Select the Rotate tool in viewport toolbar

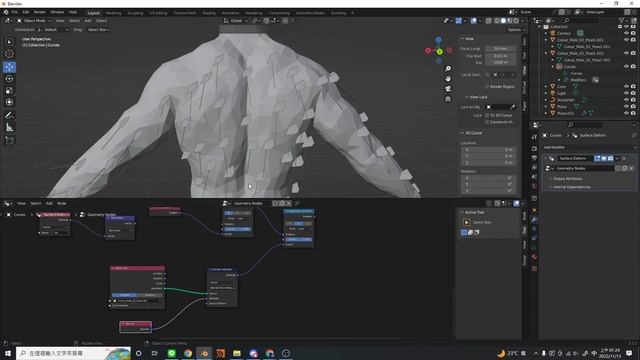(x=9, y=79)
